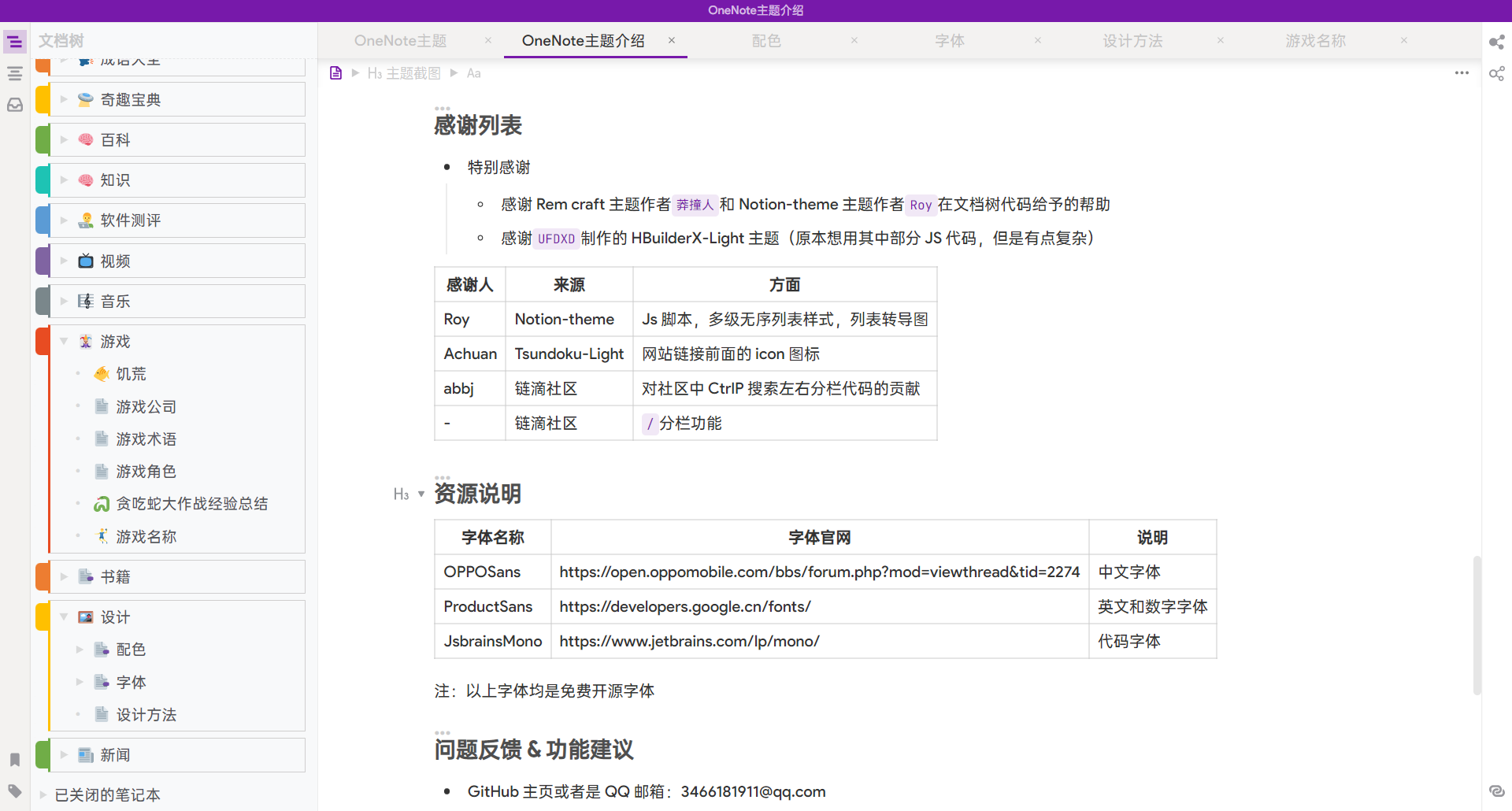Screen dimensions: 1512x811
Task: Open the Backlinks panel icon at bottom right
Action: tap(1496, 791)
